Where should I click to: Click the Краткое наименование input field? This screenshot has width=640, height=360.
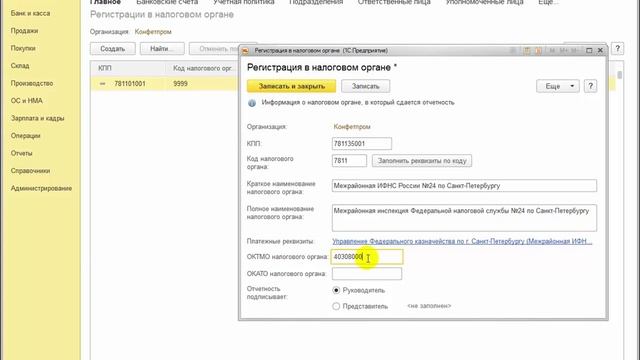pyautogui.click(x=464, y=186)
